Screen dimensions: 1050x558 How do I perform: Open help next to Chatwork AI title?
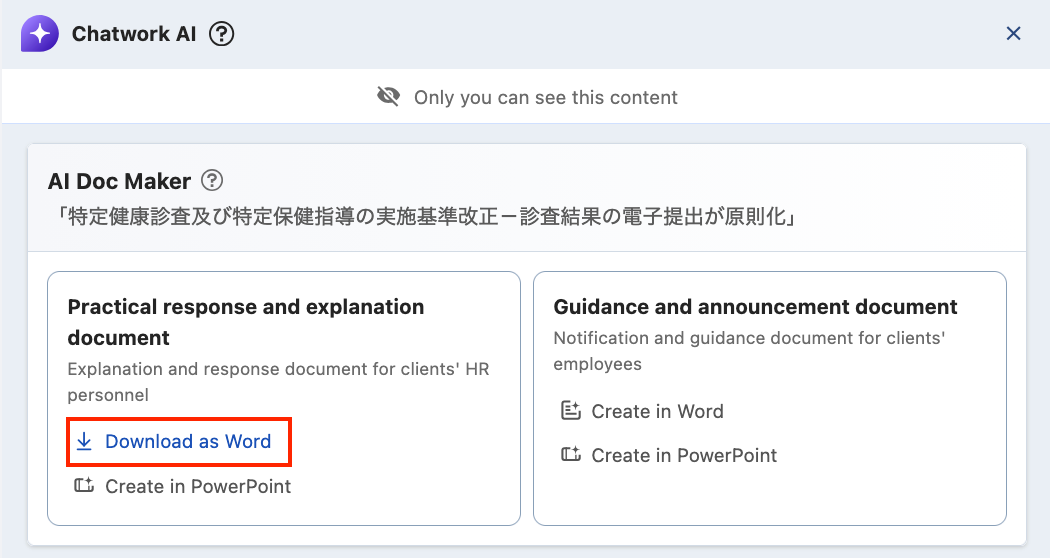point(222,33)
